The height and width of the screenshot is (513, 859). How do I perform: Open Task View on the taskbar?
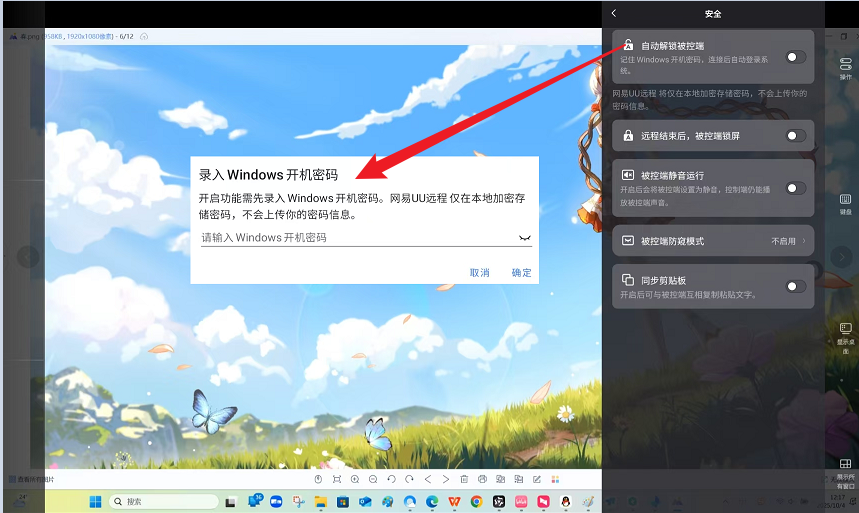click(x=231, y=501)
